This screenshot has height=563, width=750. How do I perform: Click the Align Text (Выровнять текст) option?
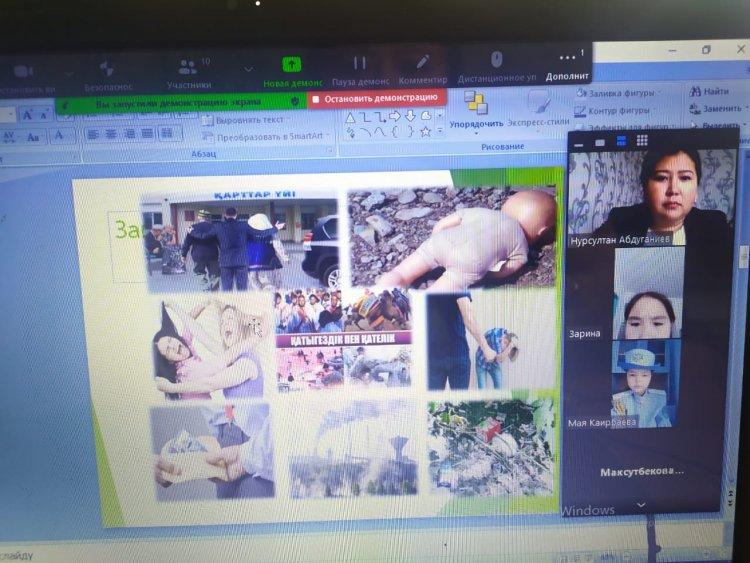pos(245,120)
